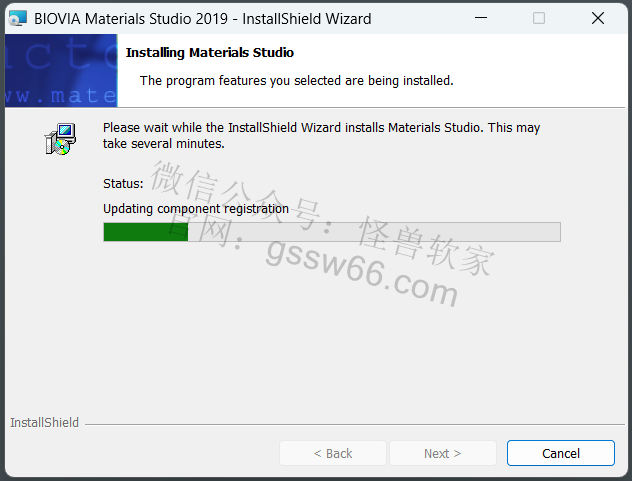Click the greyed-out Back button
The height and width of the screenshot is (481, 632).
(x=333, y=453)
